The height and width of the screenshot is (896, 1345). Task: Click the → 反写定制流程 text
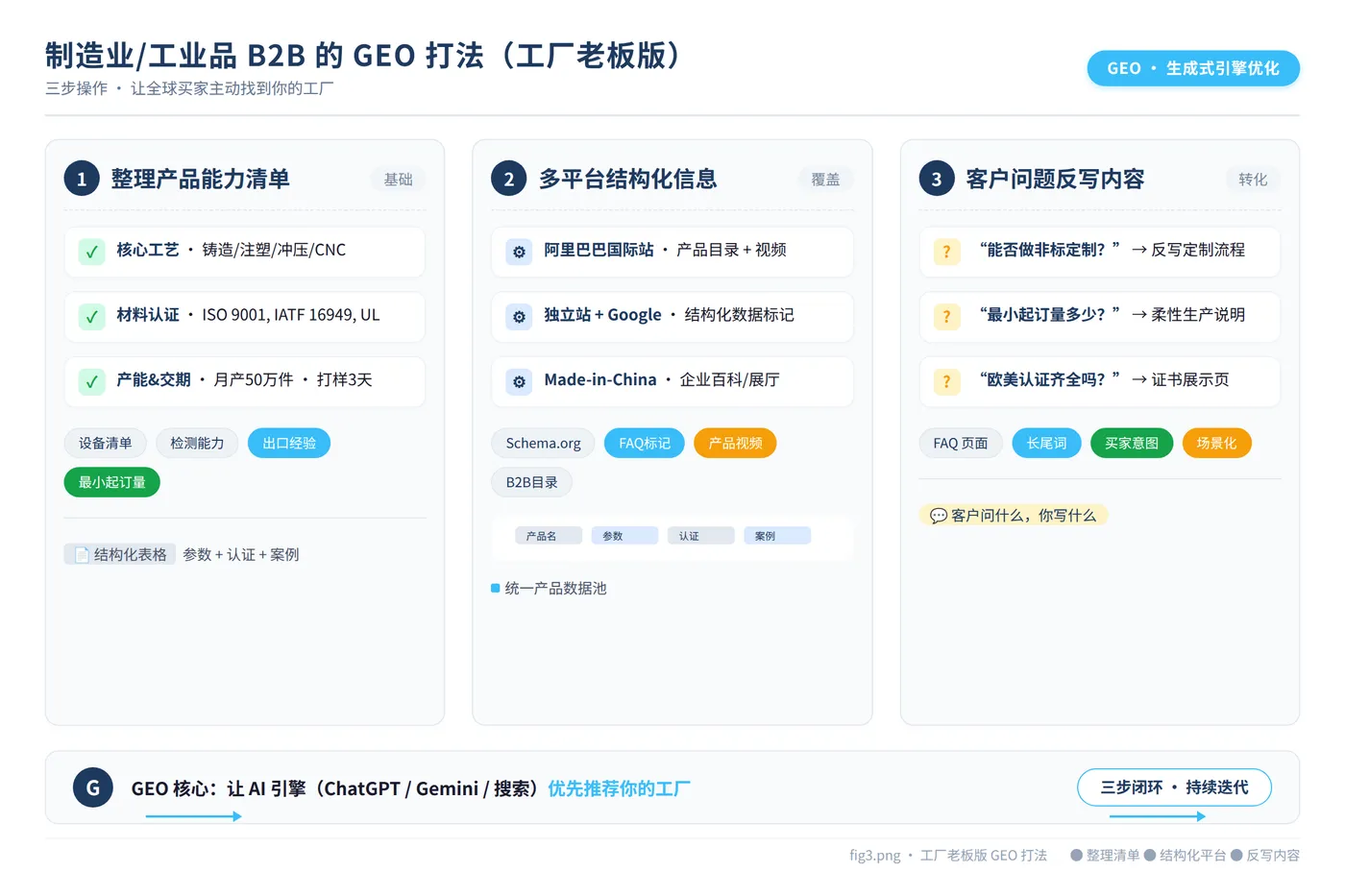coord(1188,250)
